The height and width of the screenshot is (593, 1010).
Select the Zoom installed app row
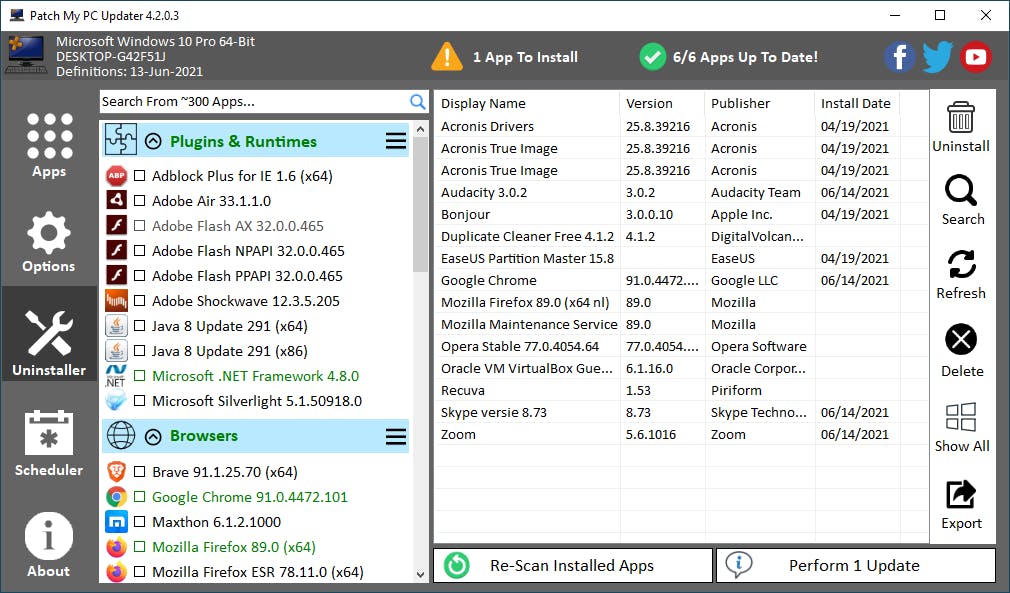681,435
